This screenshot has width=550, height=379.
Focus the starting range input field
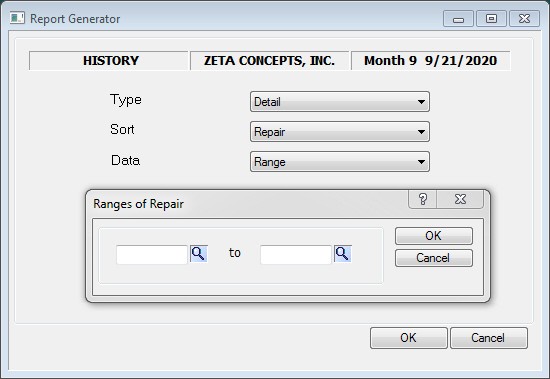point(152,254)
